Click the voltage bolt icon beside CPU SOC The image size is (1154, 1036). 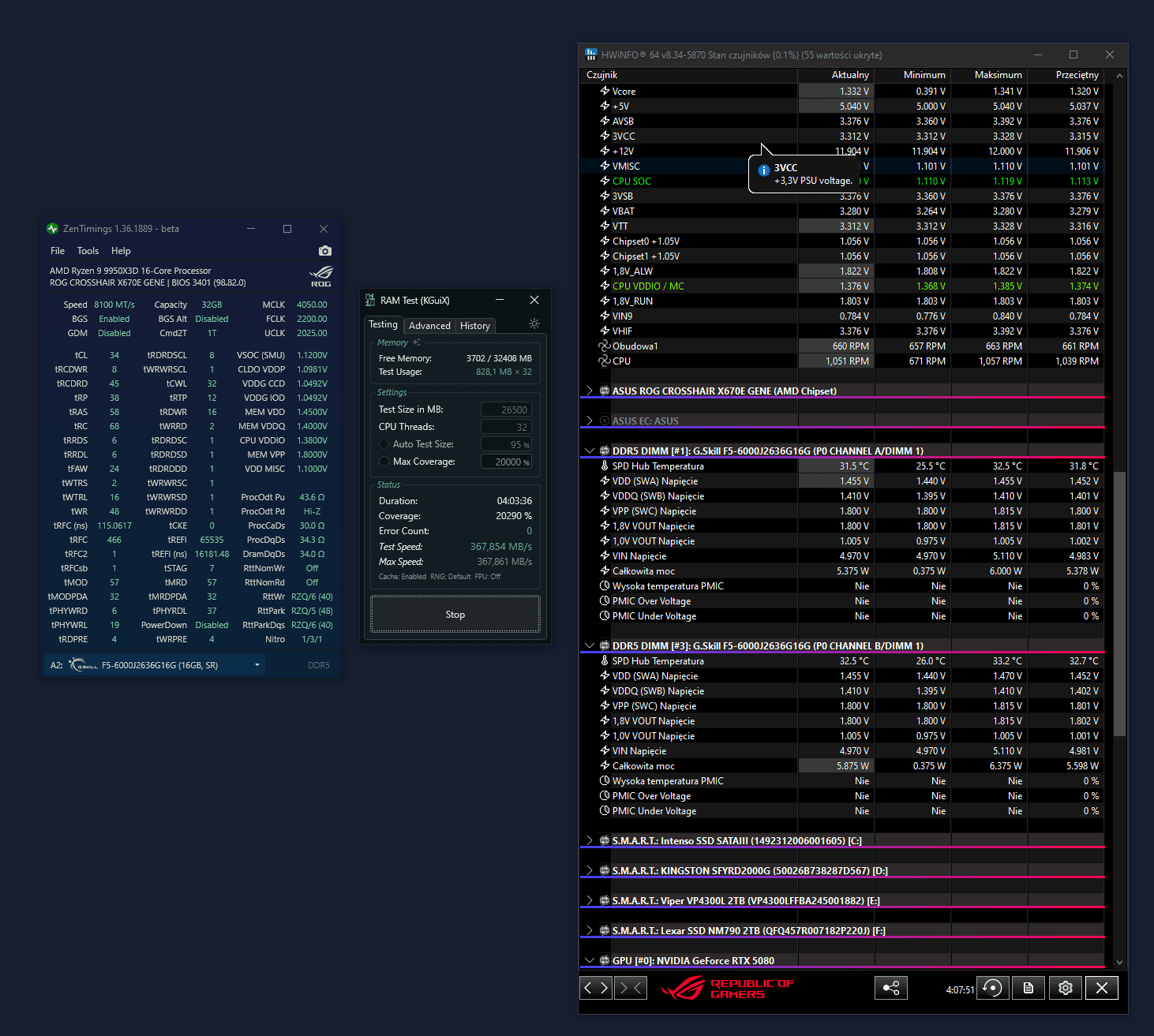(605, 181)
